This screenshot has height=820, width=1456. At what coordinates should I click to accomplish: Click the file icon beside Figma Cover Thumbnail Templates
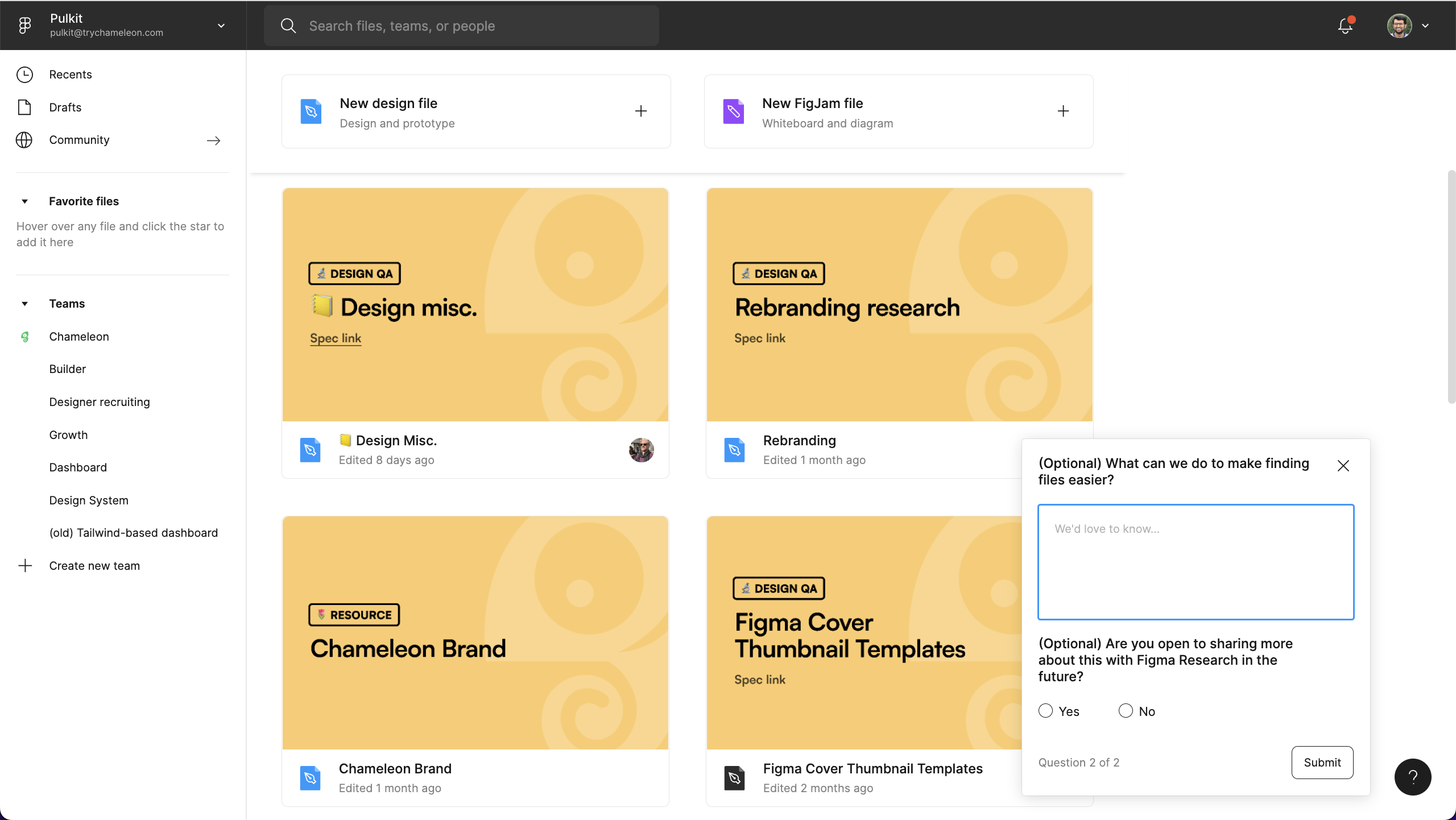[734, 778]
